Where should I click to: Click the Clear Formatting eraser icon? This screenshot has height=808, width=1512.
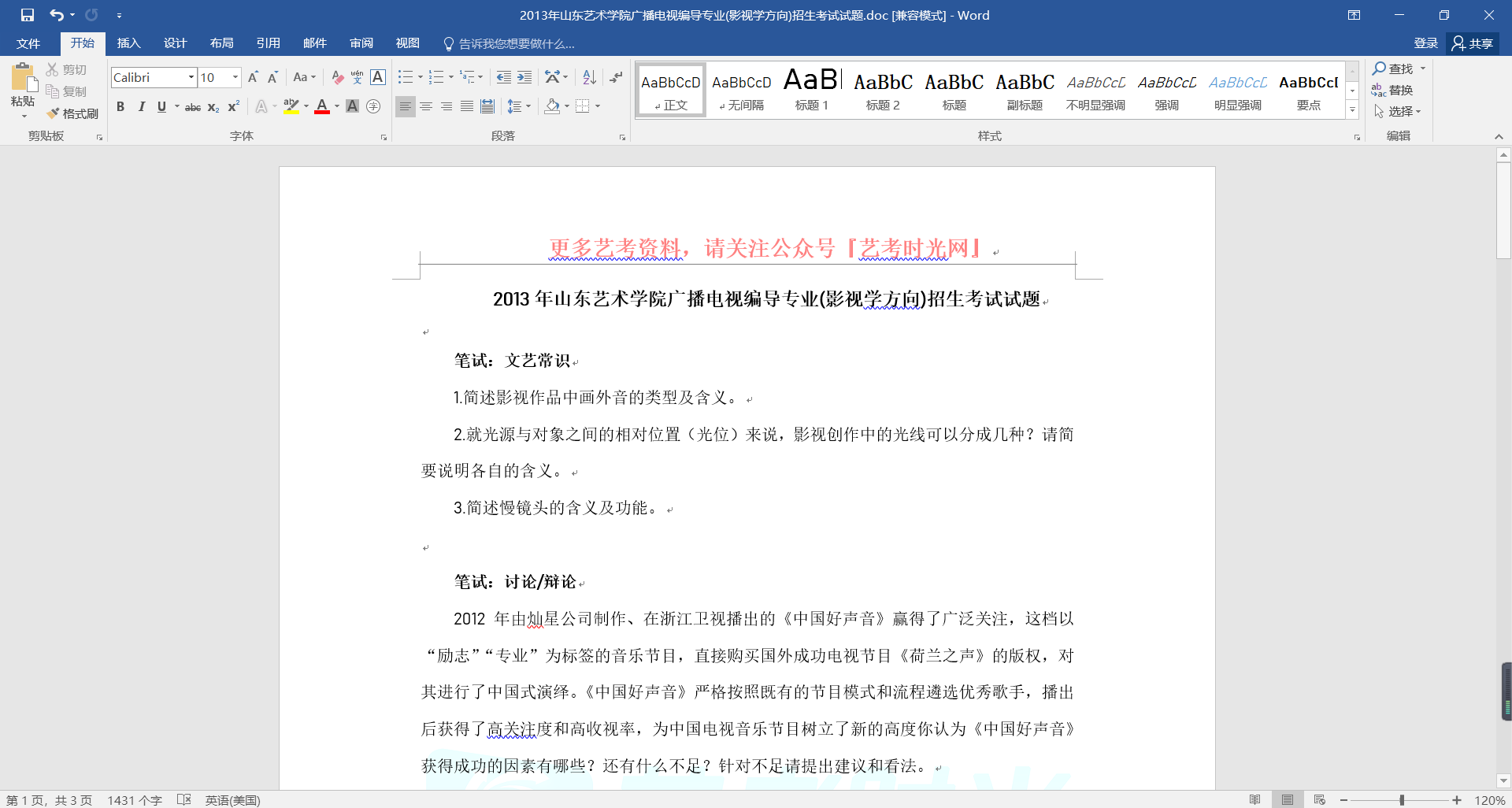[x=337, y=77]
